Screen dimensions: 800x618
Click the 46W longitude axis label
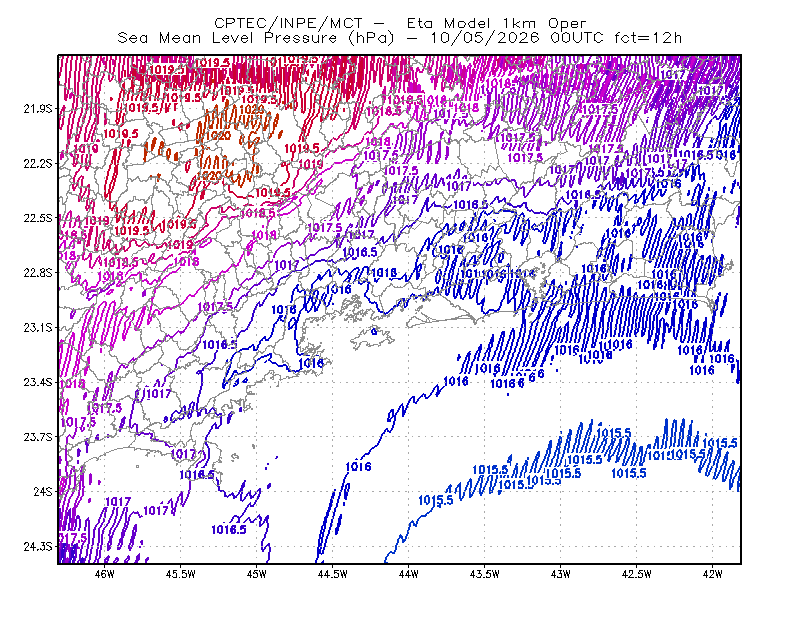pos(105,574)
